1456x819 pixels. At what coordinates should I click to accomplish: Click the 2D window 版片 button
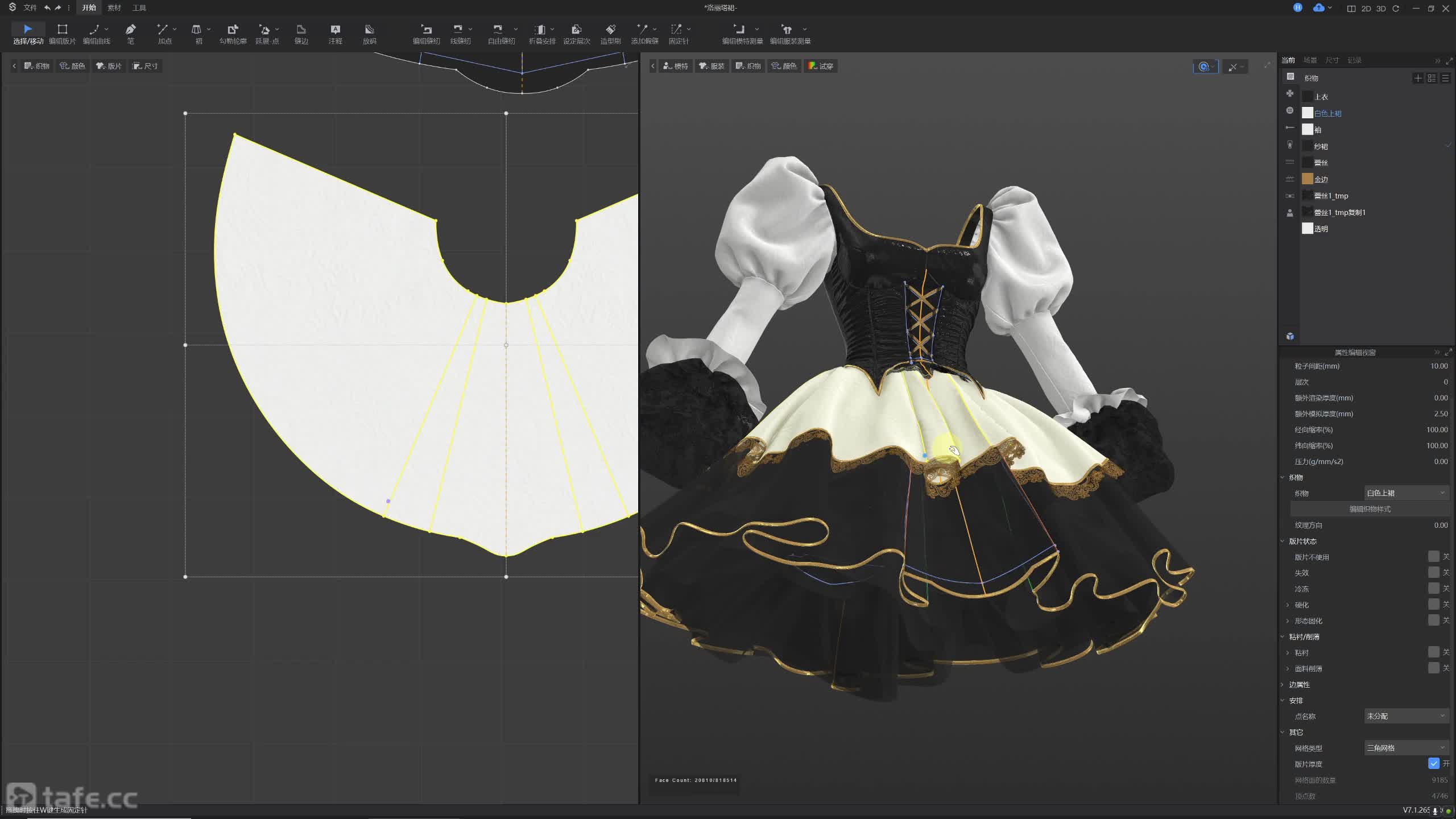(109, 66)
